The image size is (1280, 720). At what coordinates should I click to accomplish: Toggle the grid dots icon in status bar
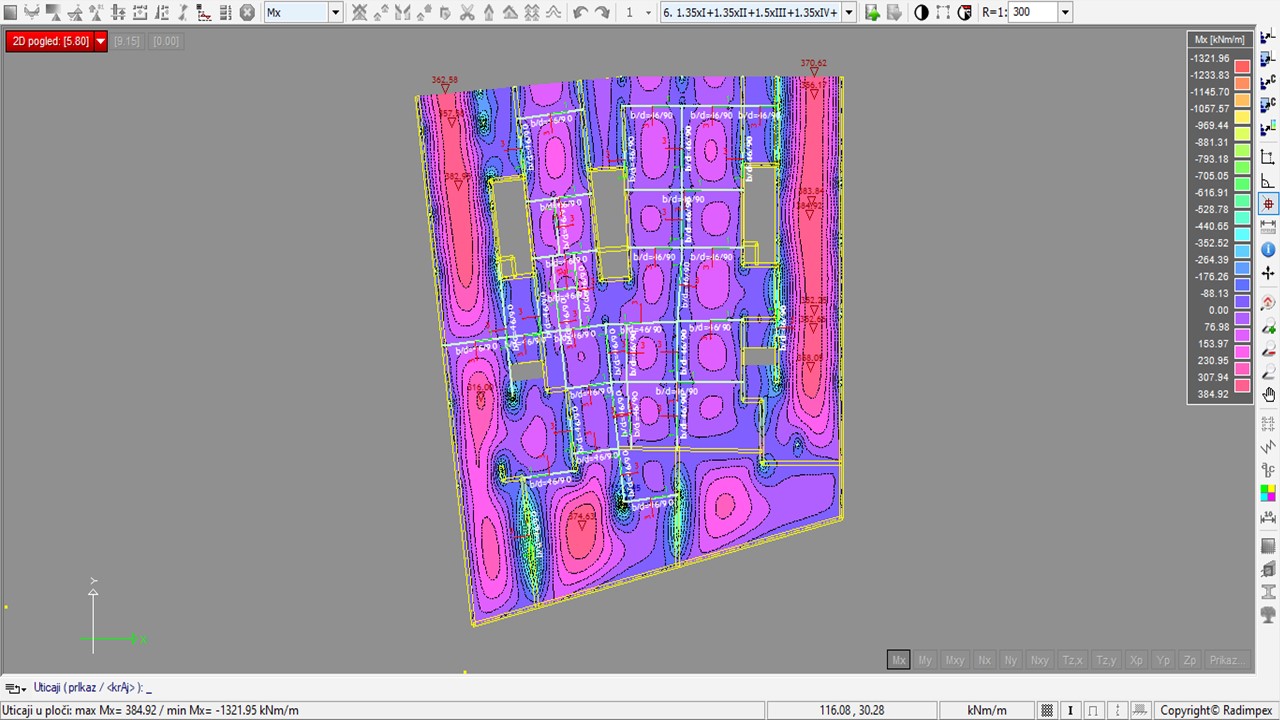pyautogui.click(x=1047, y=710)
